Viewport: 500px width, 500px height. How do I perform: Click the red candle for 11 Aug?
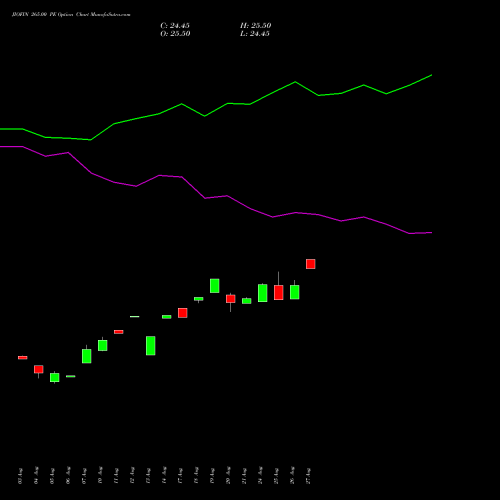tap(119, 332)
